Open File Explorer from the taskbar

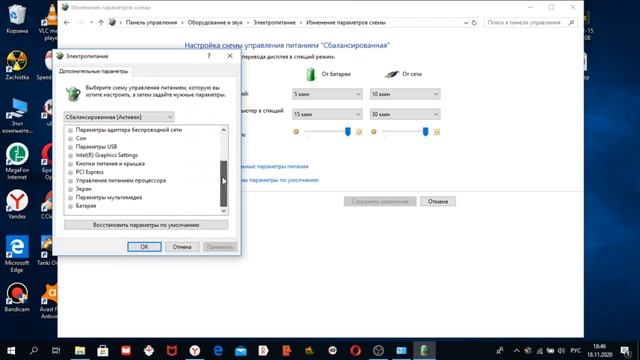click(80, 350)
